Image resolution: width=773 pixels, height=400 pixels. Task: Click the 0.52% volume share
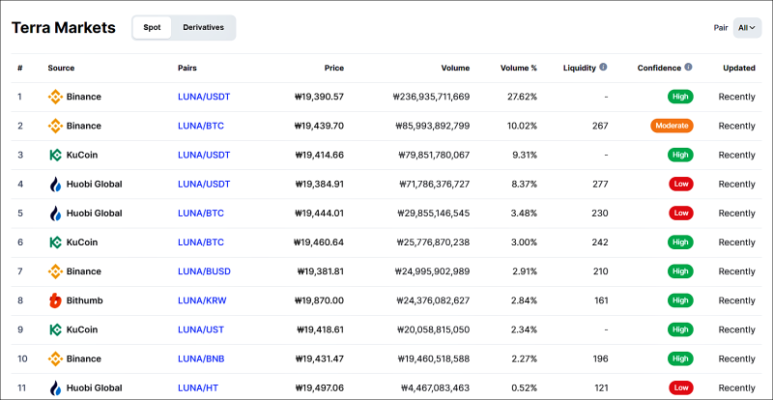pos(524,388)
